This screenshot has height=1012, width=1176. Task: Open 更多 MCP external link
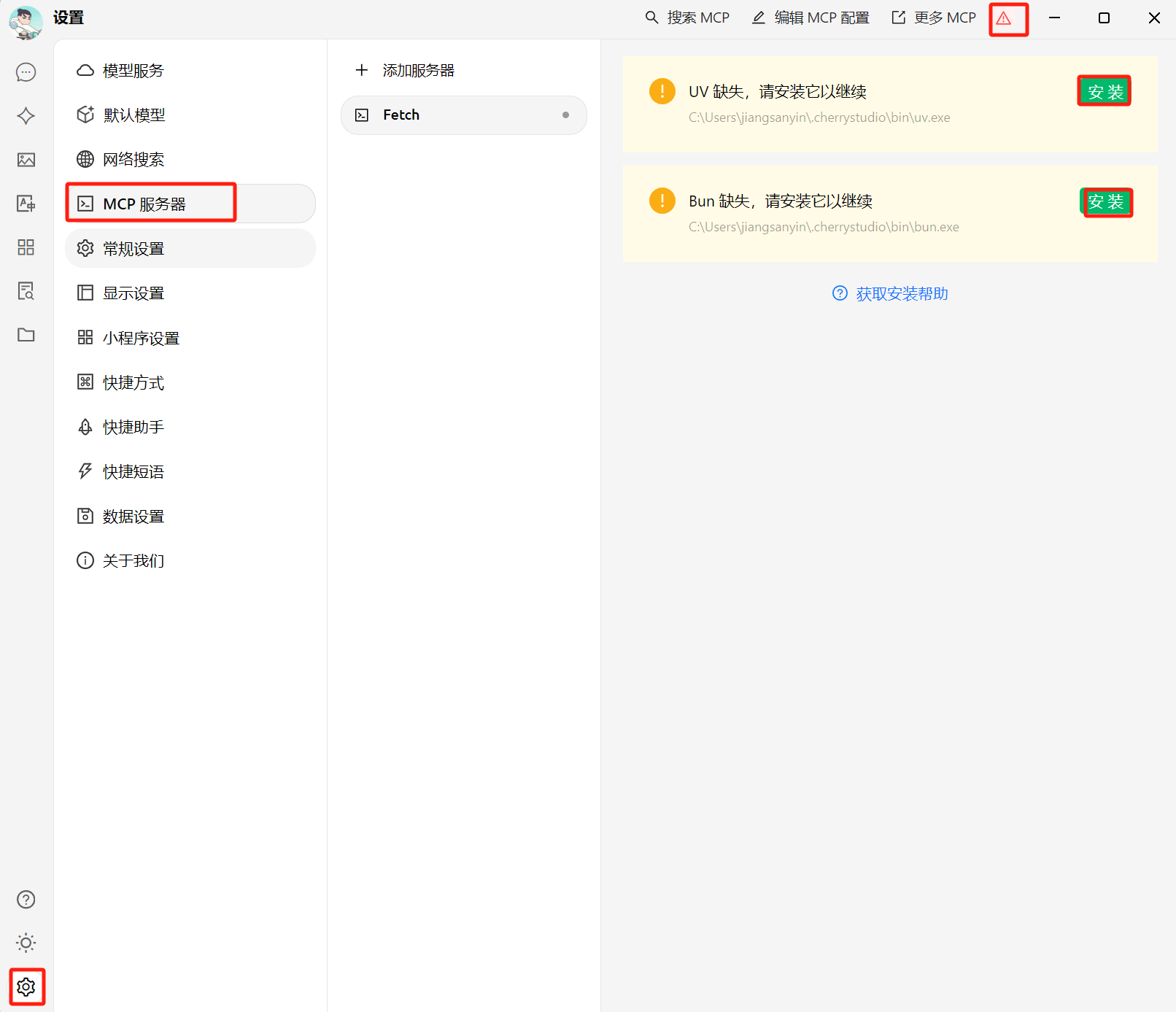point(933,18)
